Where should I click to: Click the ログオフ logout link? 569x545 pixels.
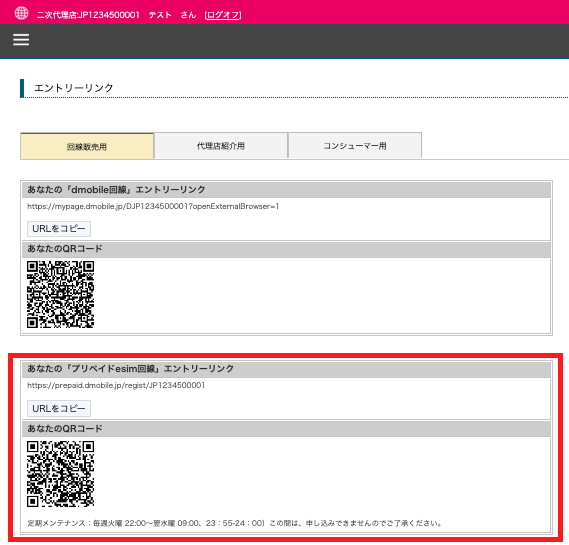pos(223,15)
